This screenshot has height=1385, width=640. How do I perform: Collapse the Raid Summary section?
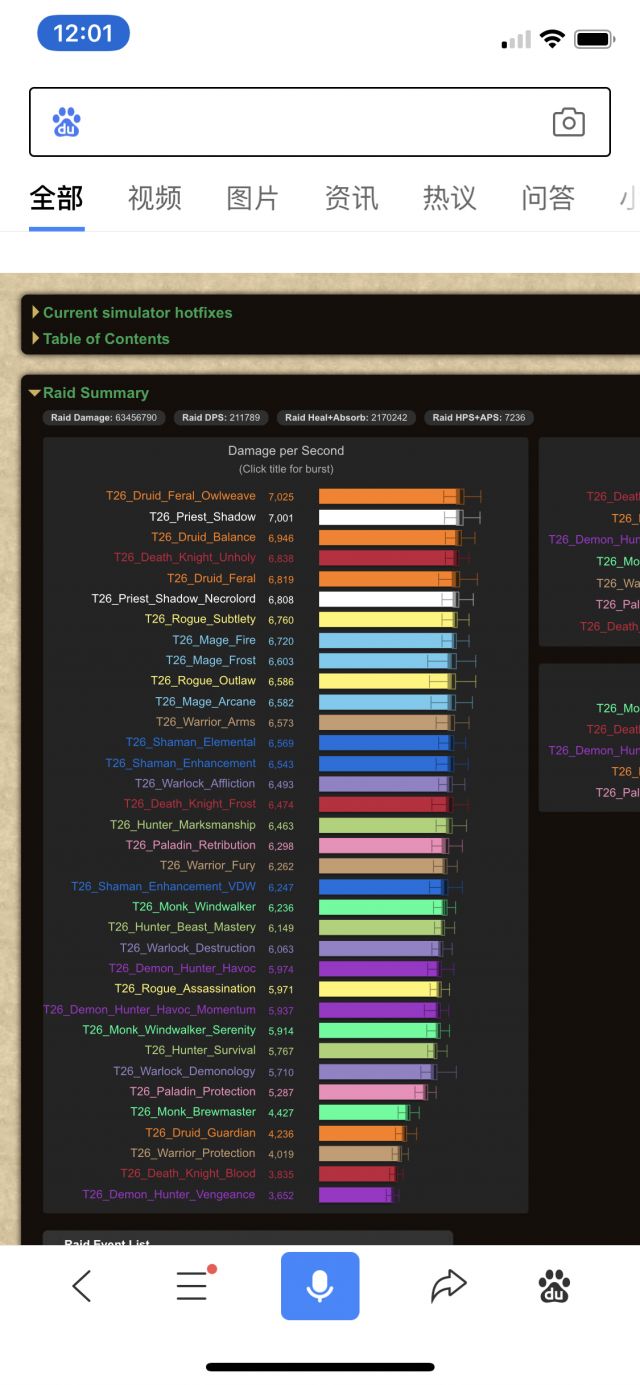[x=95, y=393]
